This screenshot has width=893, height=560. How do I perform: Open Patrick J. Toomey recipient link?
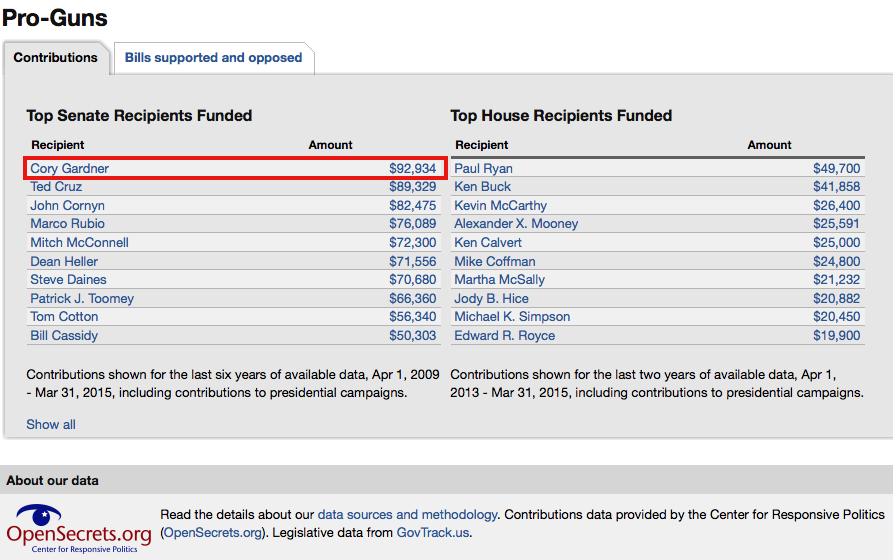(x=82, y=299)
